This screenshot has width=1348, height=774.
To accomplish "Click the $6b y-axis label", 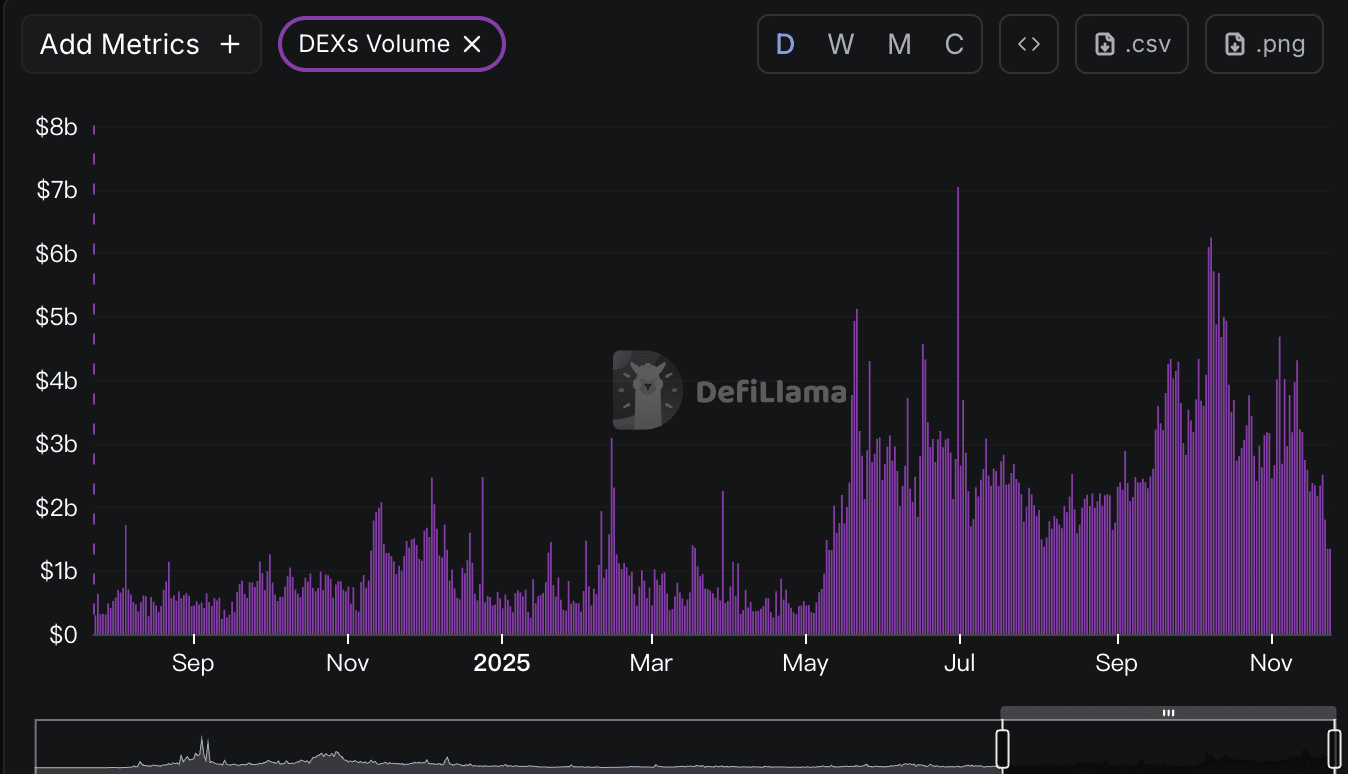I will [57, 254].
